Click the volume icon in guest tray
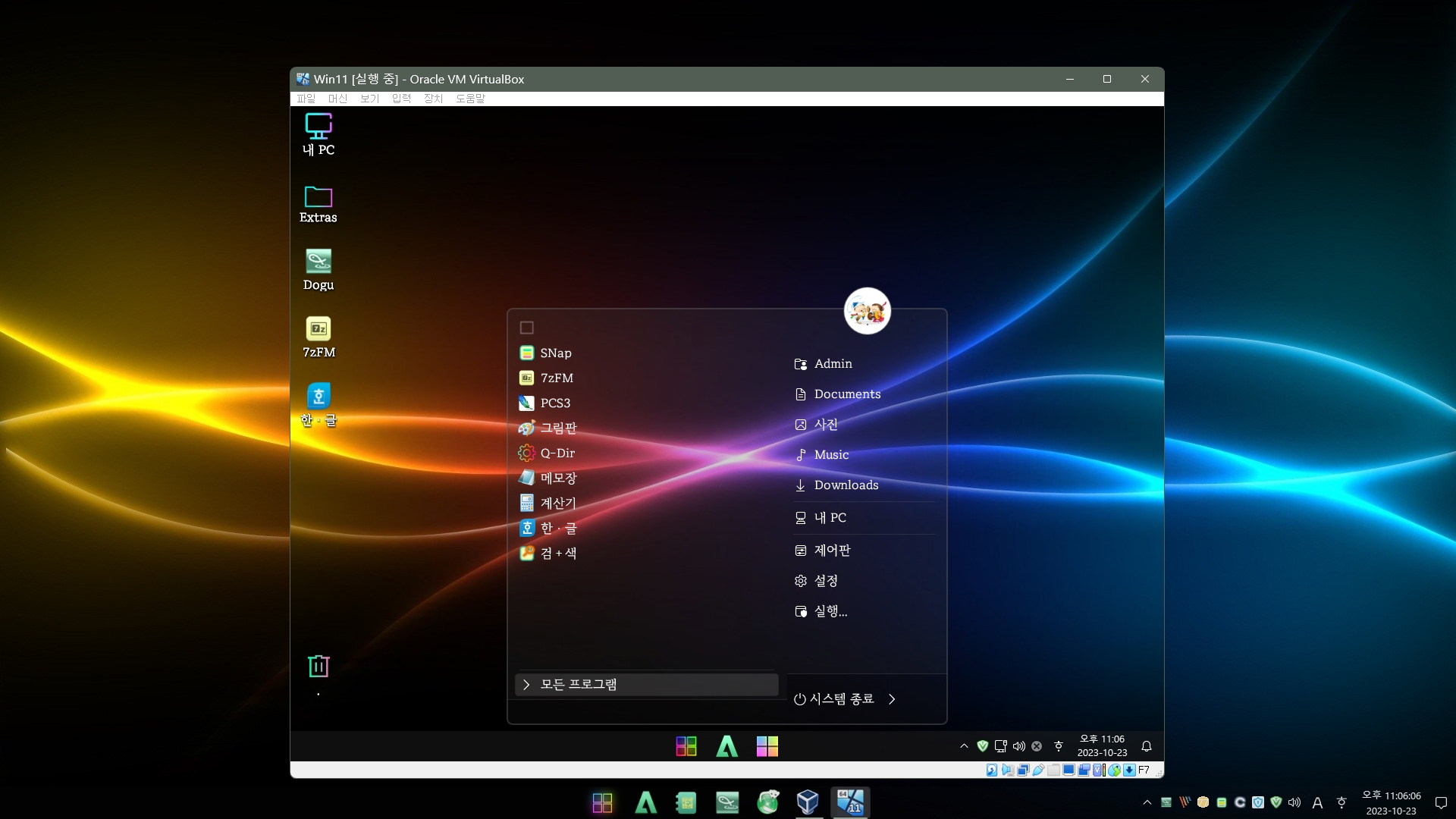The width and height of the screenshot is (1456, 819). [1019, 746]
